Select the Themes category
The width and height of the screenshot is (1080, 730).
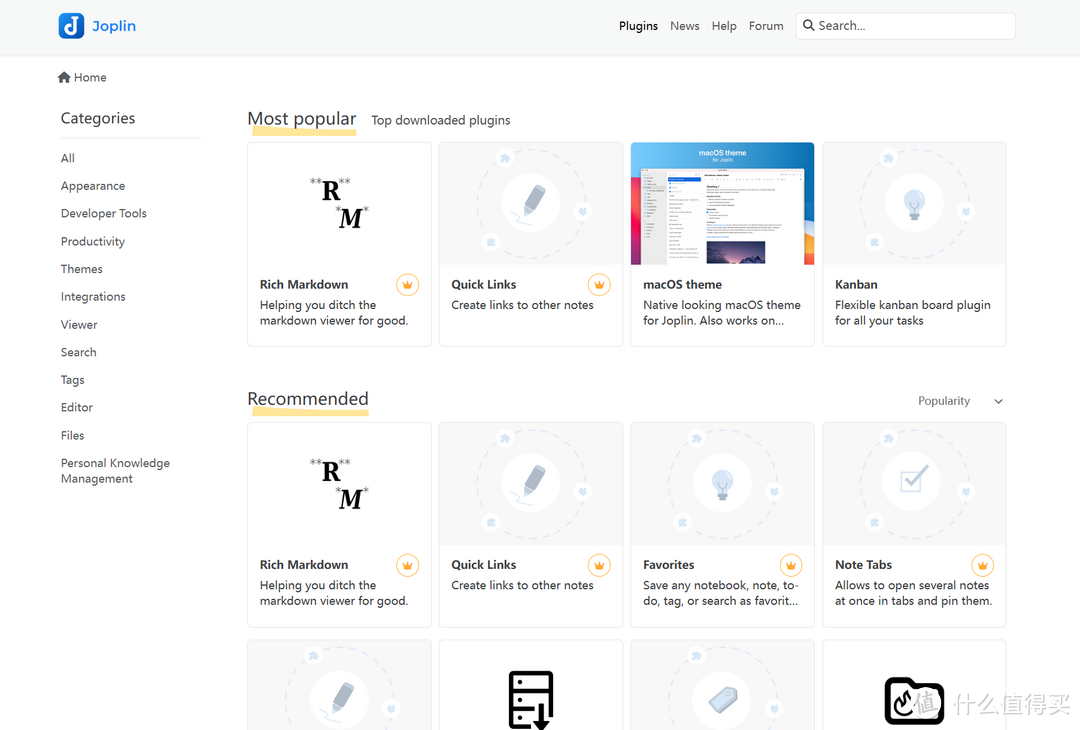pos(81,269)
